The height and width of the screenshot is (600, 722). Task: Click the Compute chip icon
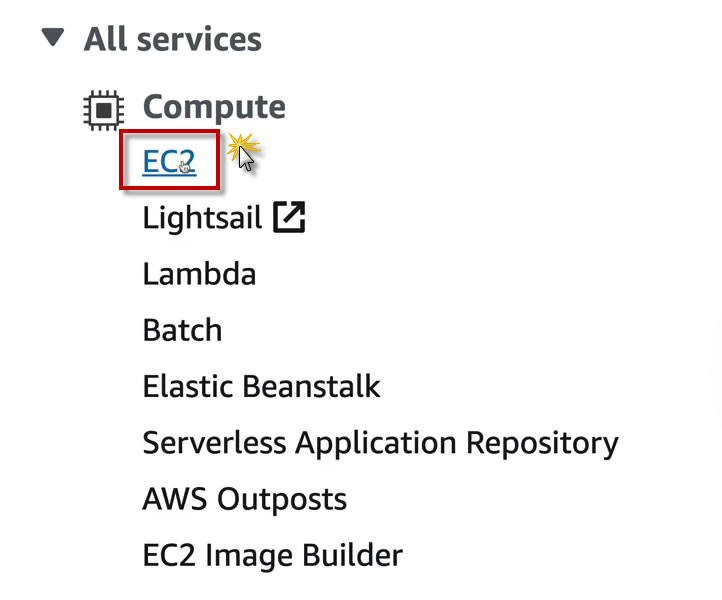click(102, 108)
